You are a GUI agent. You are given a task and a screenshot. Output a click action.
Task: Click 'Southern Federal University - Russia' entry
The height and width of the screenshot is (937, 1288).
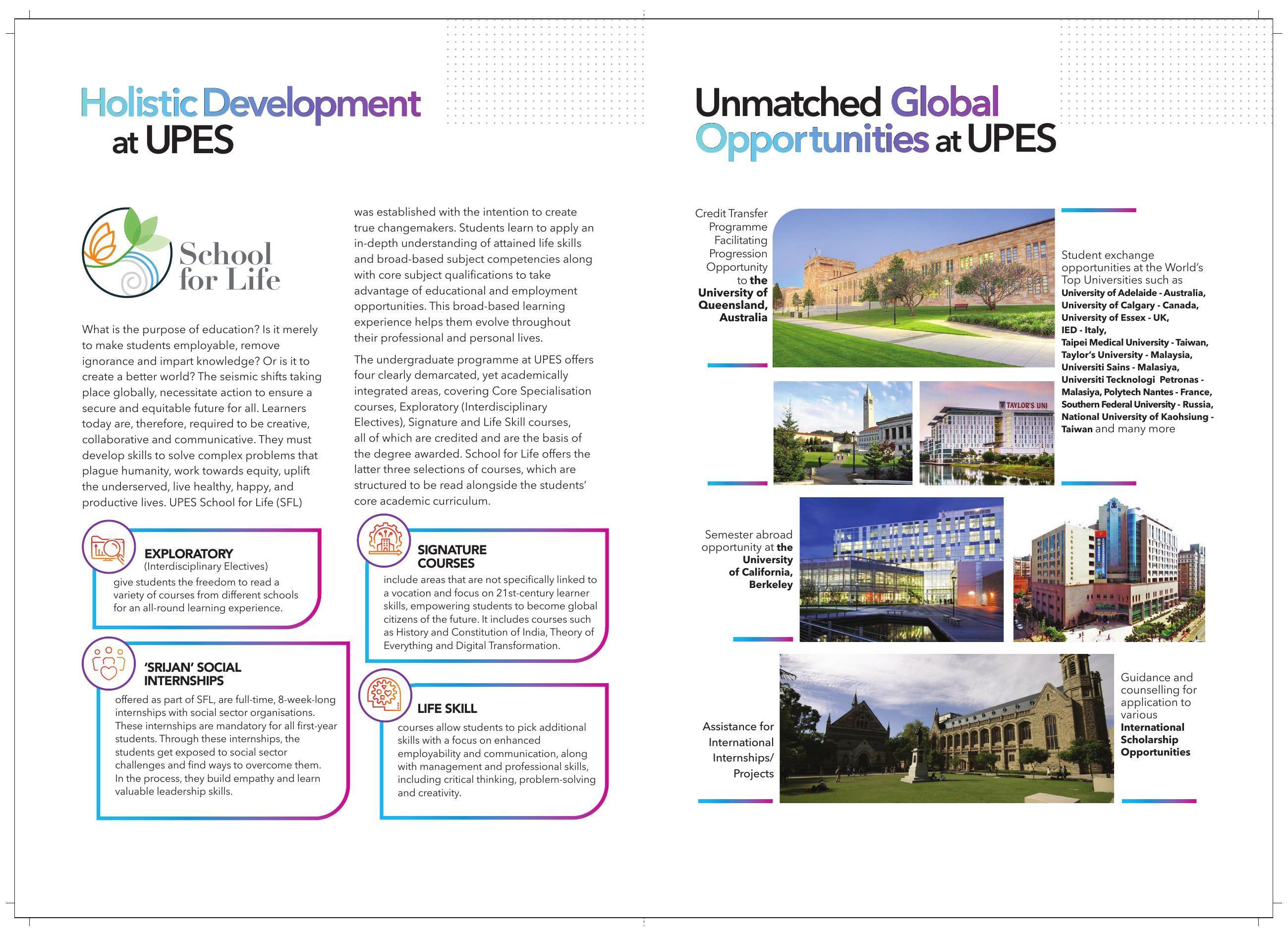[x=1137, y=405]
